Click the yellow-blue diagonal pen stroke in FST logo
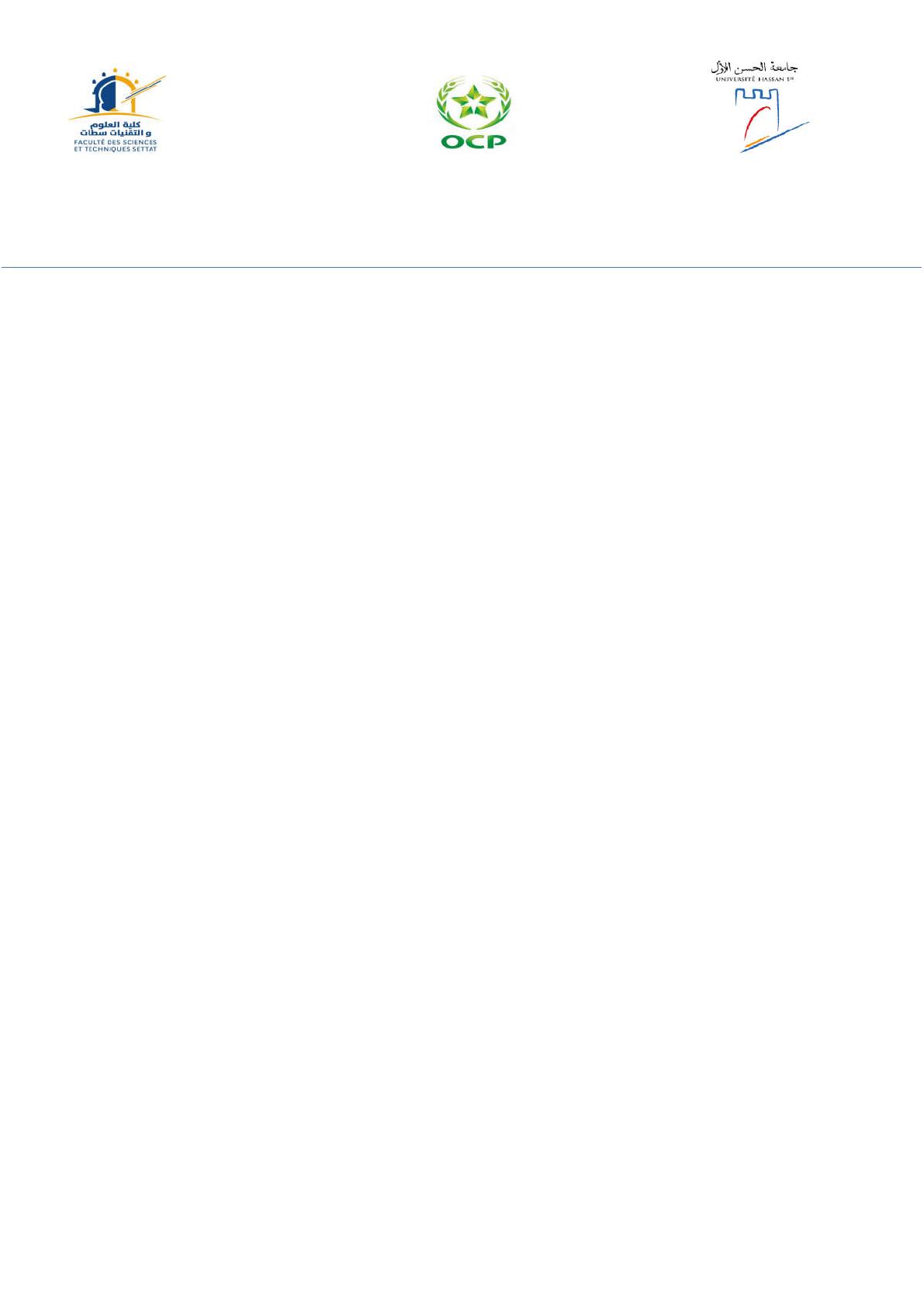Viewport: 924px width, 1307px height. [x=142, y=91]
